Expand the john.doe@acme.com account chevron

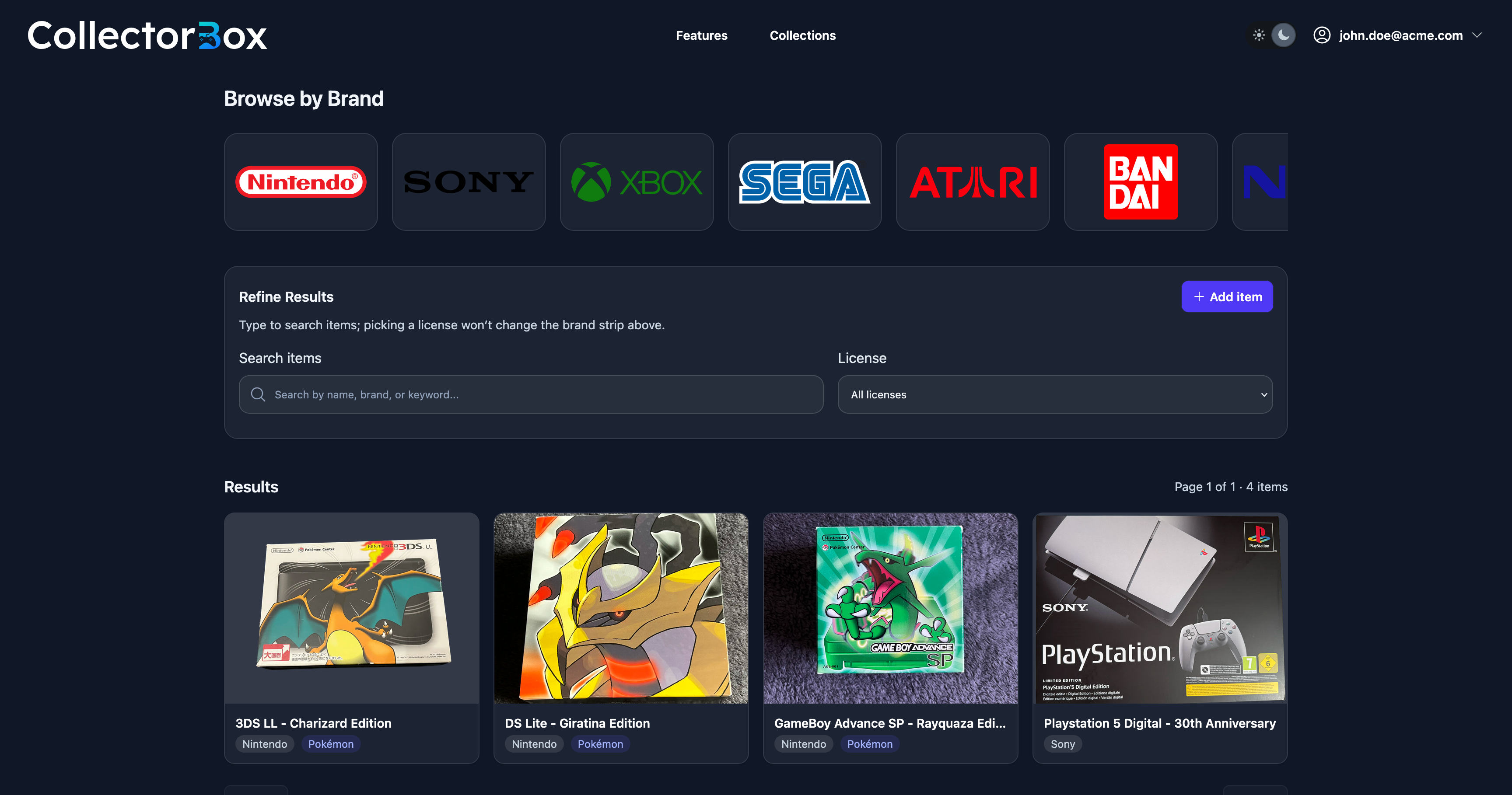(x=1477, y=35)
